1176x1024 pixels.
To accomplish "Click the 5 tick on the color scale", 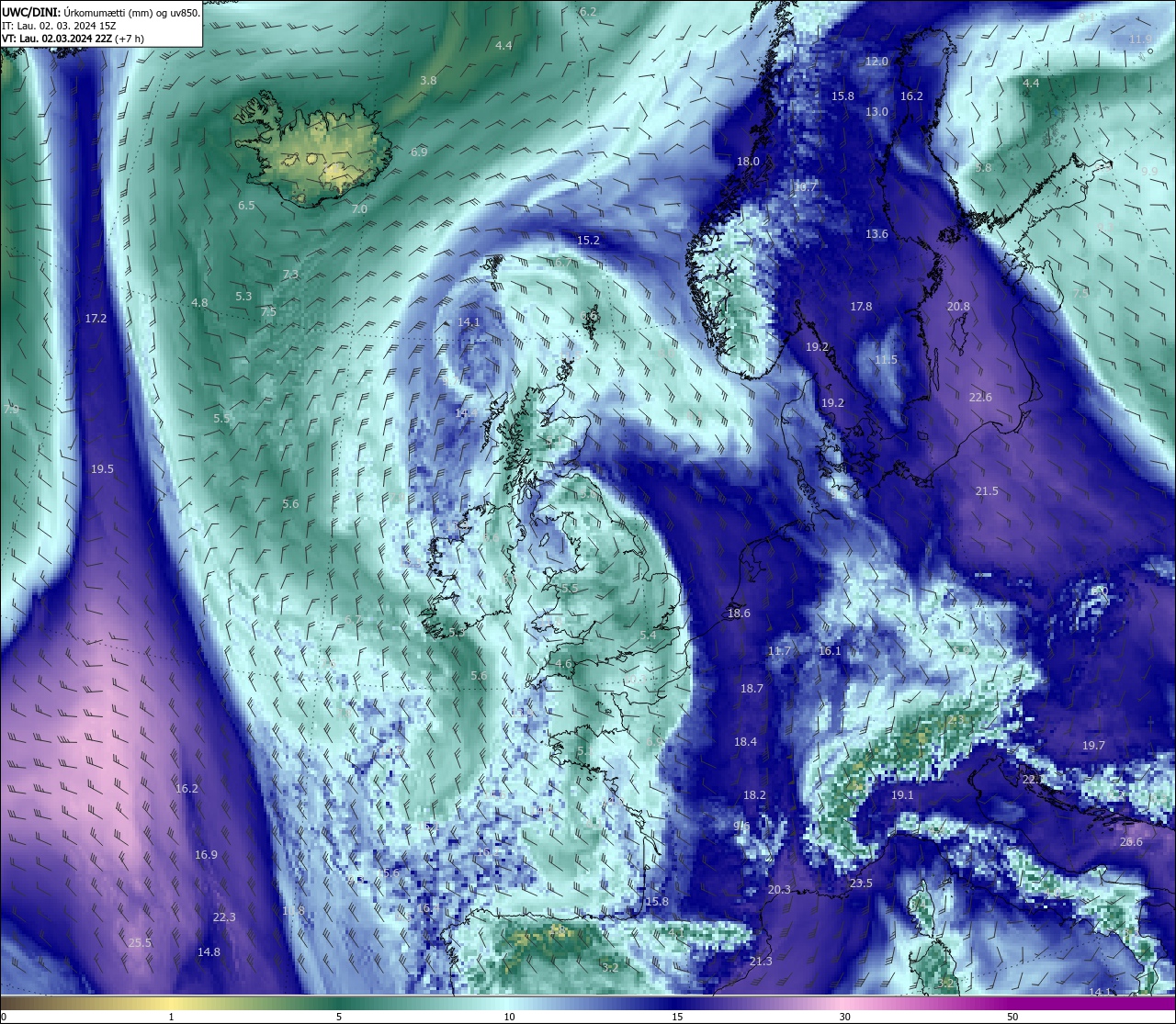I will click(x=340, y=1017).
